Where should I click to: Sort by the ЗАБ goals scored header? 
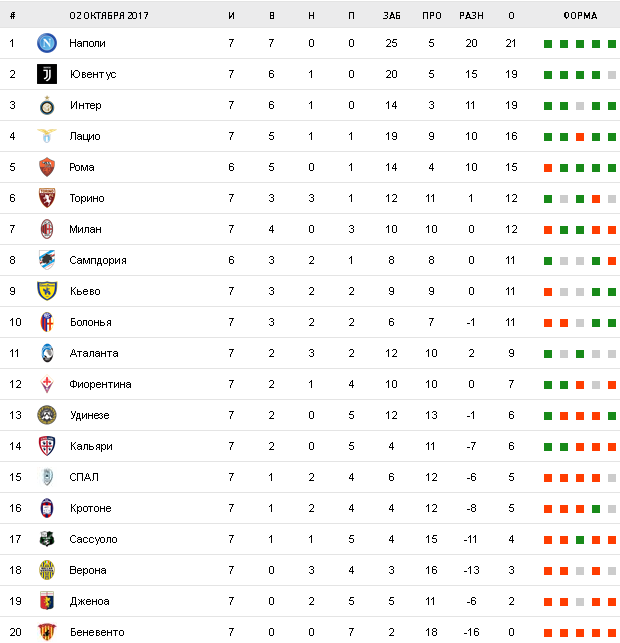pyautogui.click(x=391, y=16)
